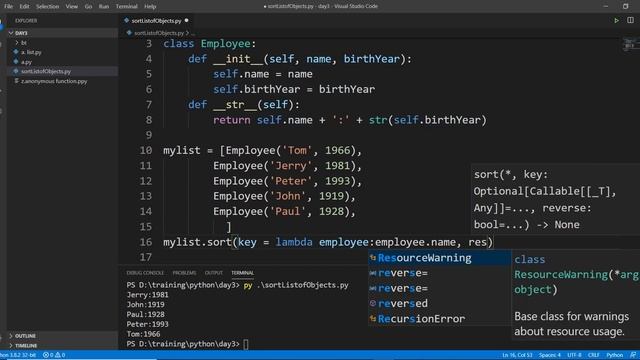Click the word lambda on line 16
This screenshot has height=360, width=640.
pyautogui.click(x=294, y=242)
